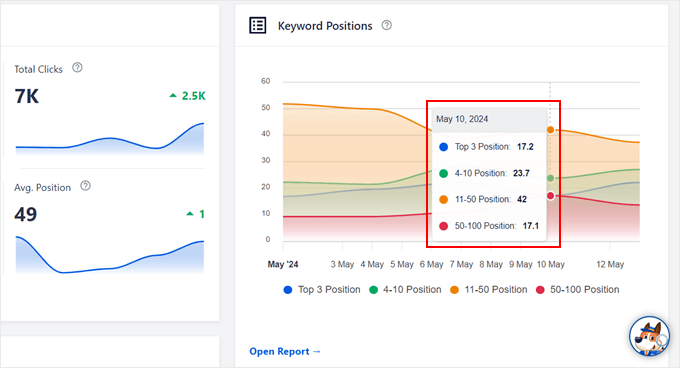The image size is (680, 368).
Task: Click the 9 May x-axis label
Action: tap(520, 264)
